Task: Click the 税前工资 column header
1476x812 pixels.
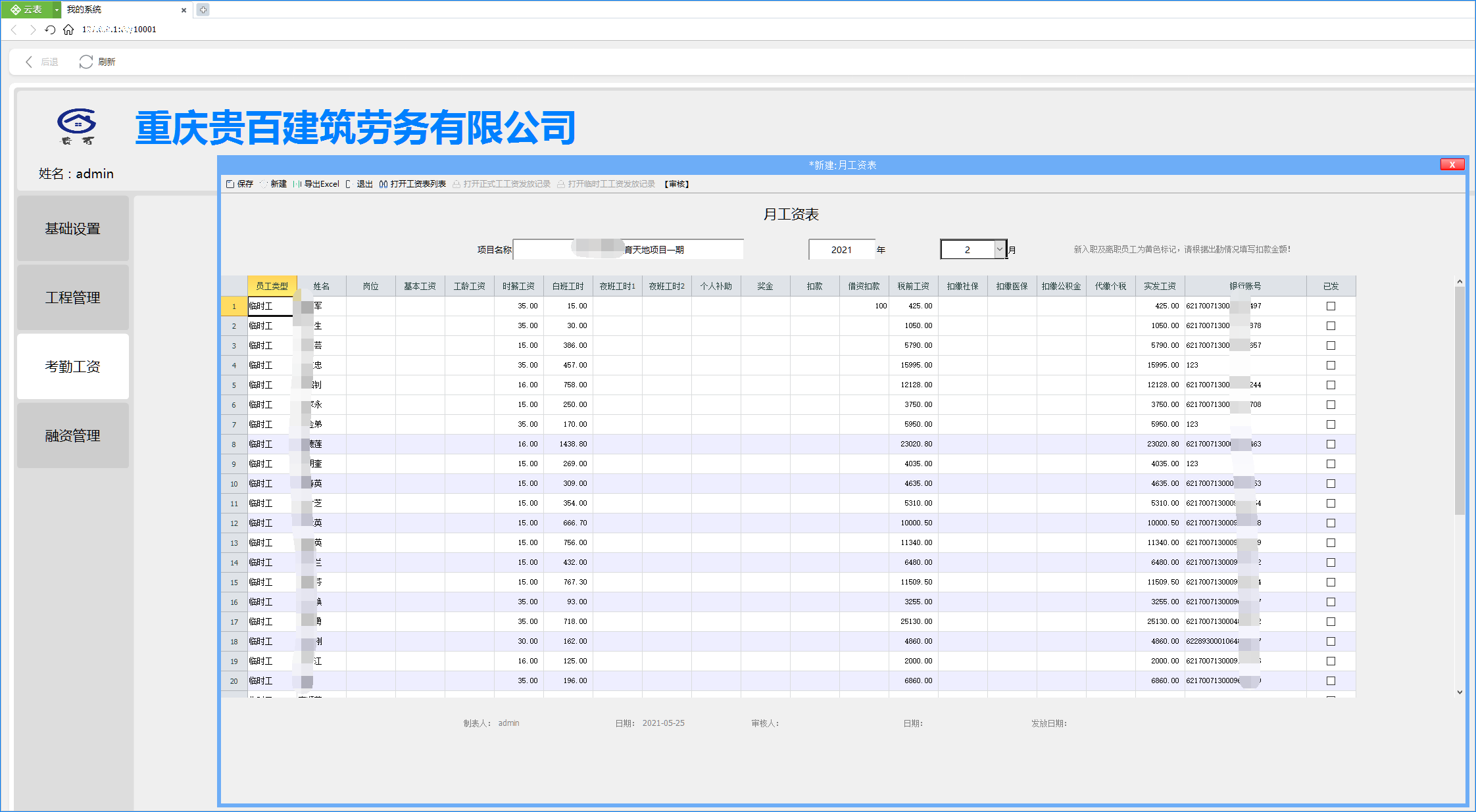Action: click(914, 286)
